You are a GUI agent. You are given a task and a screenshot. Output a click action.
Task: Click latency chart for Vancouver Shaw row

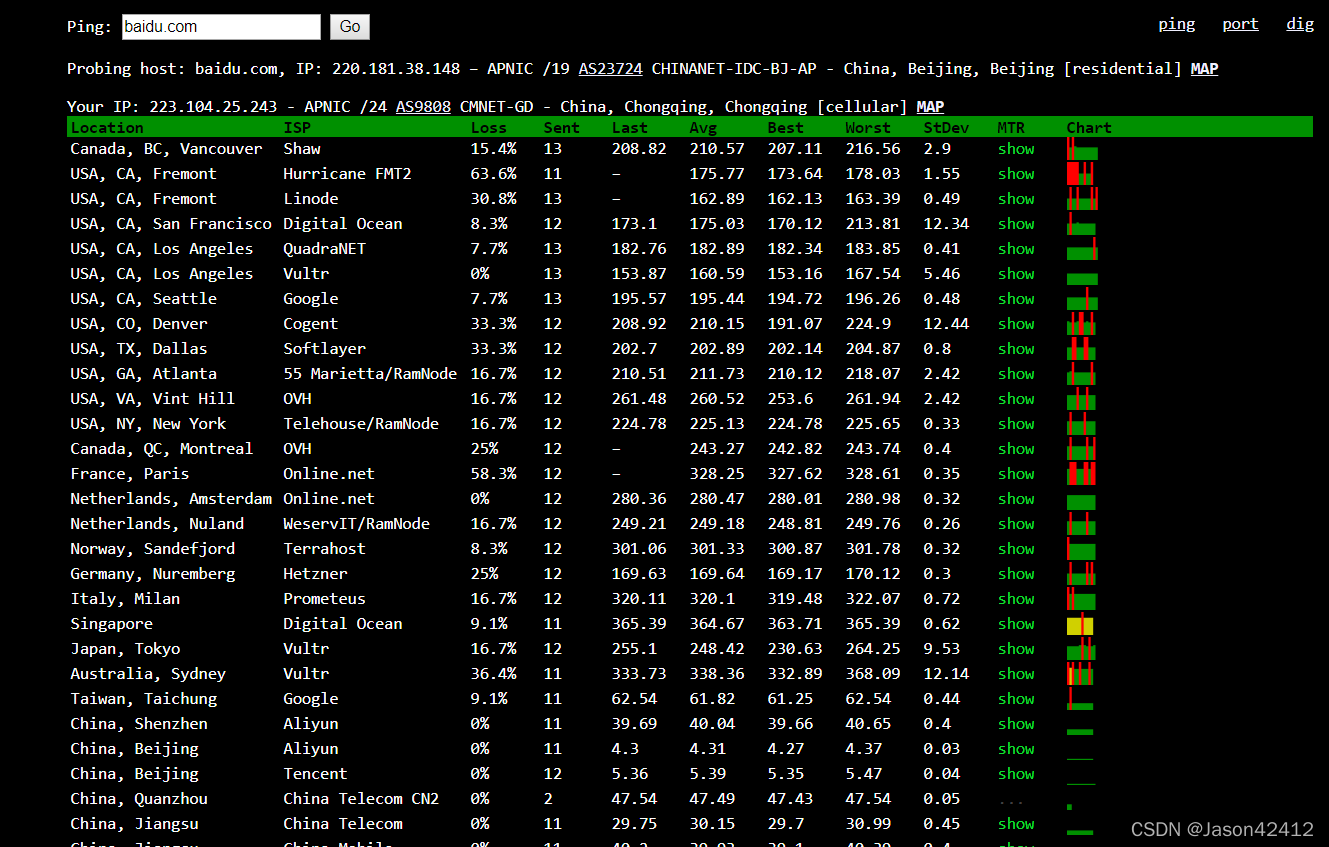(x=1082, y=149)
